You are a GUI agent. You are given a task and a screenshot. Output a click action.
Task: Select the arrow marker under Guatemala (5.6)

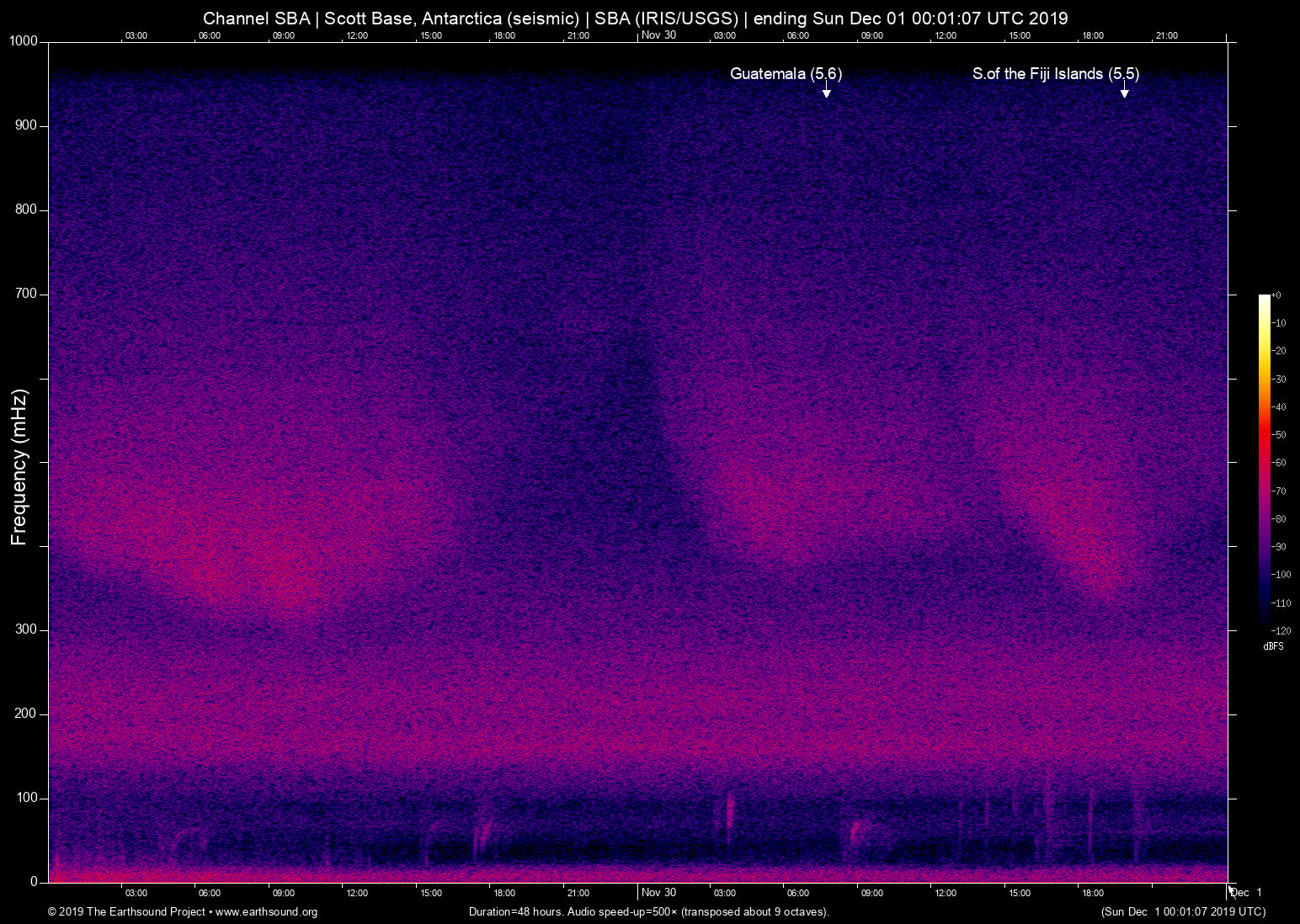click(x=826, y=89)
